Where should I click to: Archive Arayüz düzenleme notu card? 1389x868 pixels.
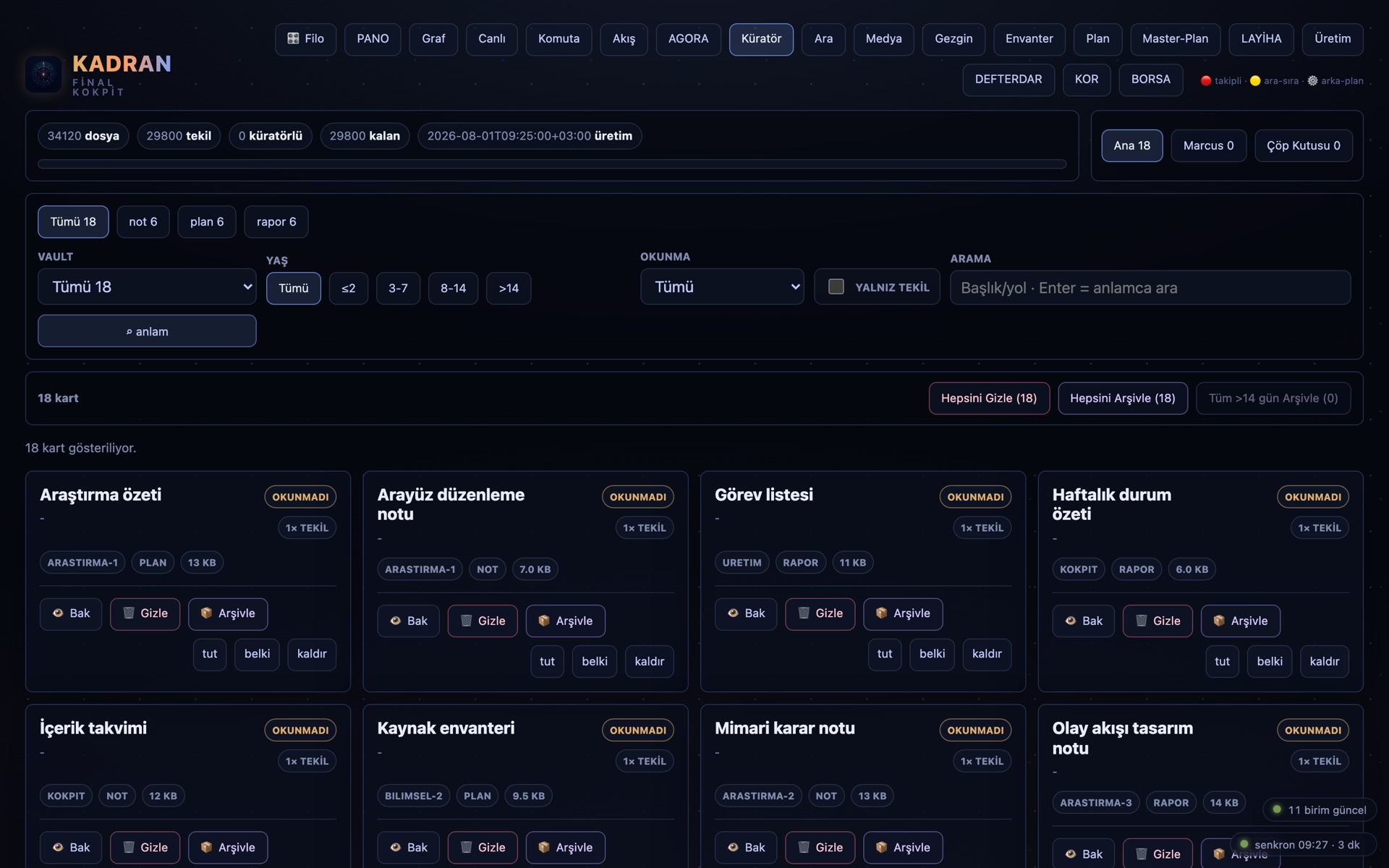566,621
